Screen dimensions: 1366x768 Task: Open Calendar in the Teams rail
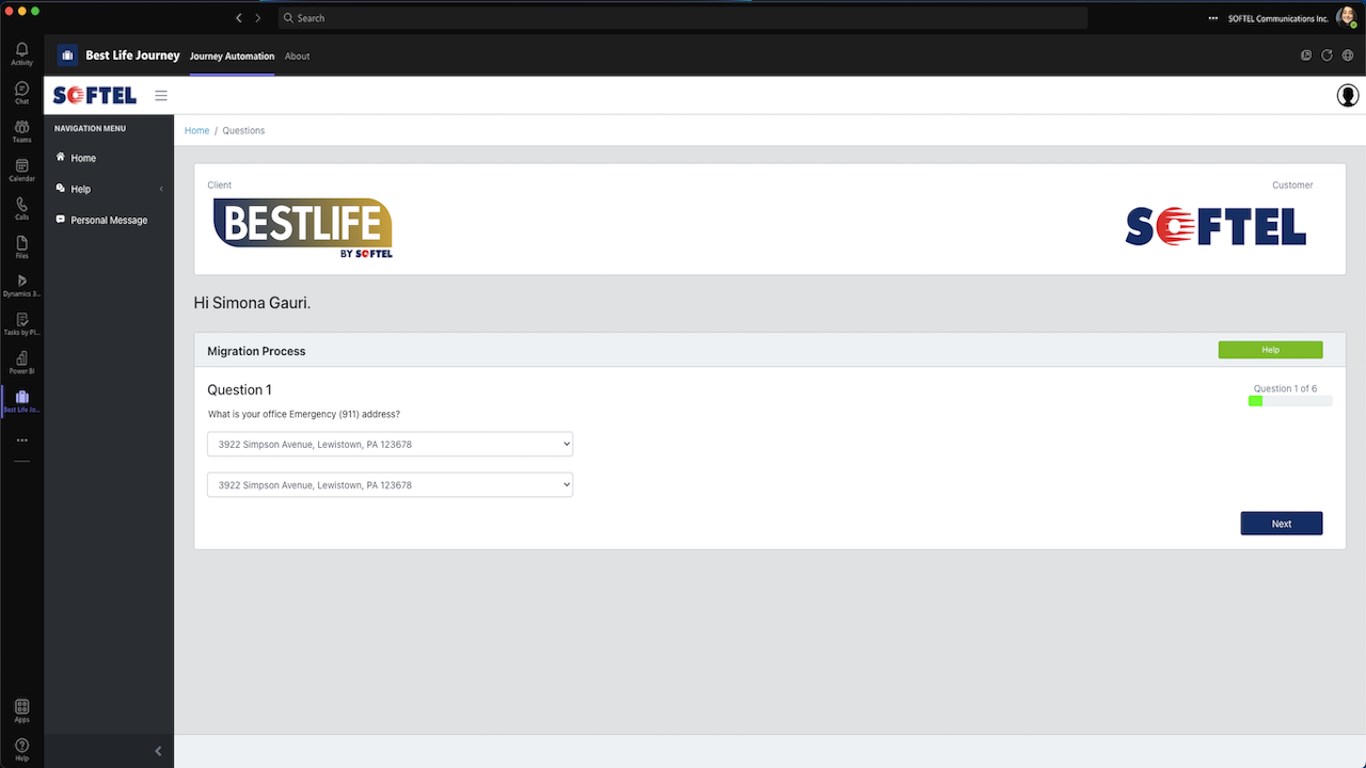pyautogui.click(x=22, y=170)
